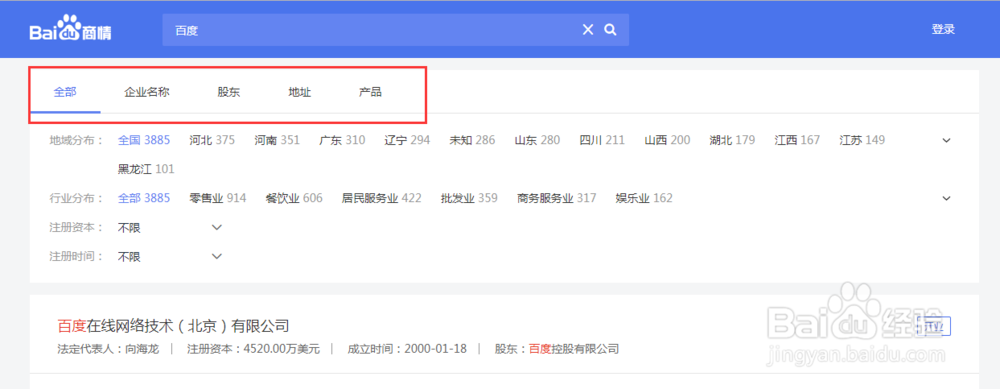Viewport: 1000px width, 389px height.
Task: Switch to the 企业名称 tab
Action: coord(147,92)
